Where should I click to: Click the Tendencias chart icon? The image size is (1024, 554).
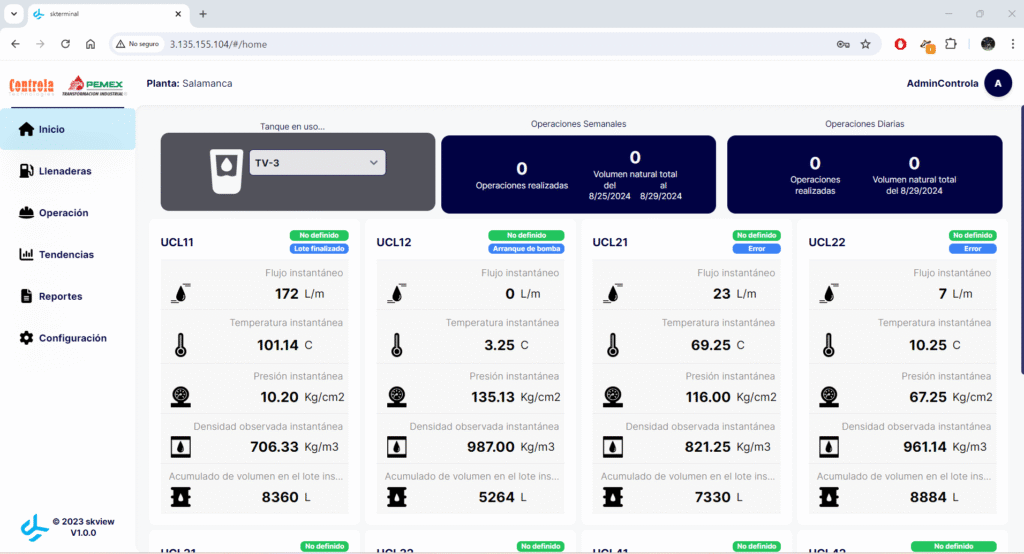click(27, 255)
